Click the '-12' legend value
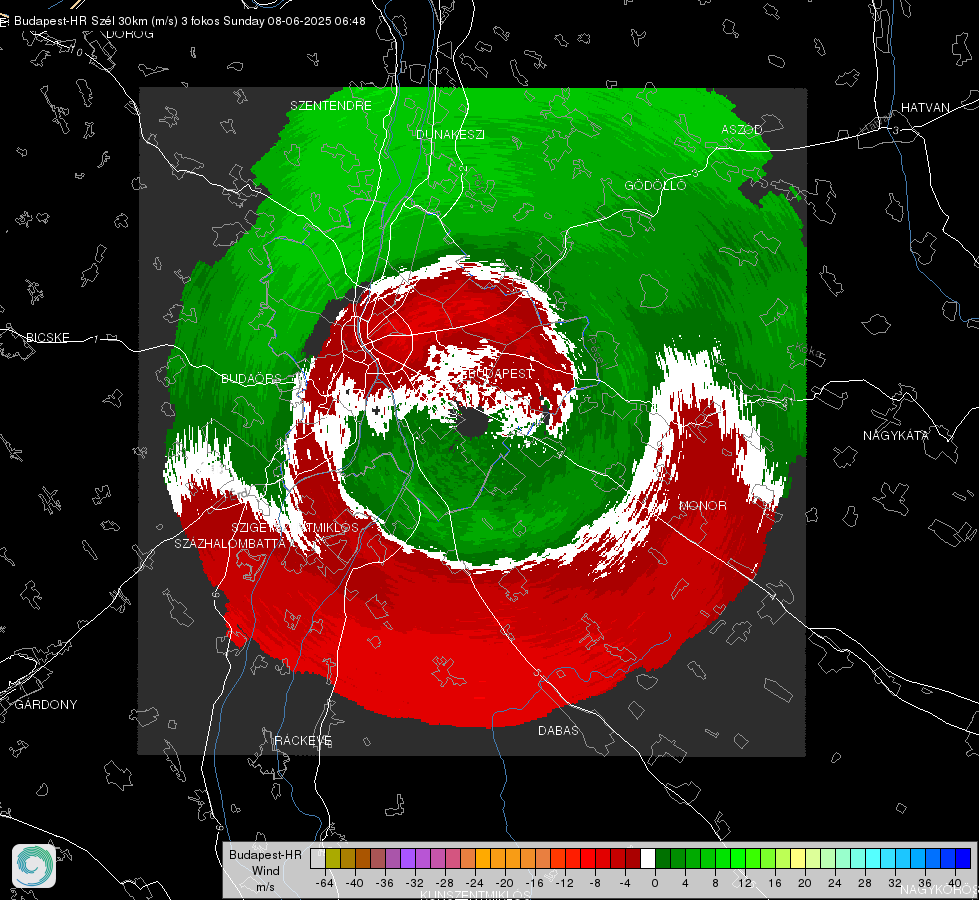The image size is (979, 900). tap(564, 883)
